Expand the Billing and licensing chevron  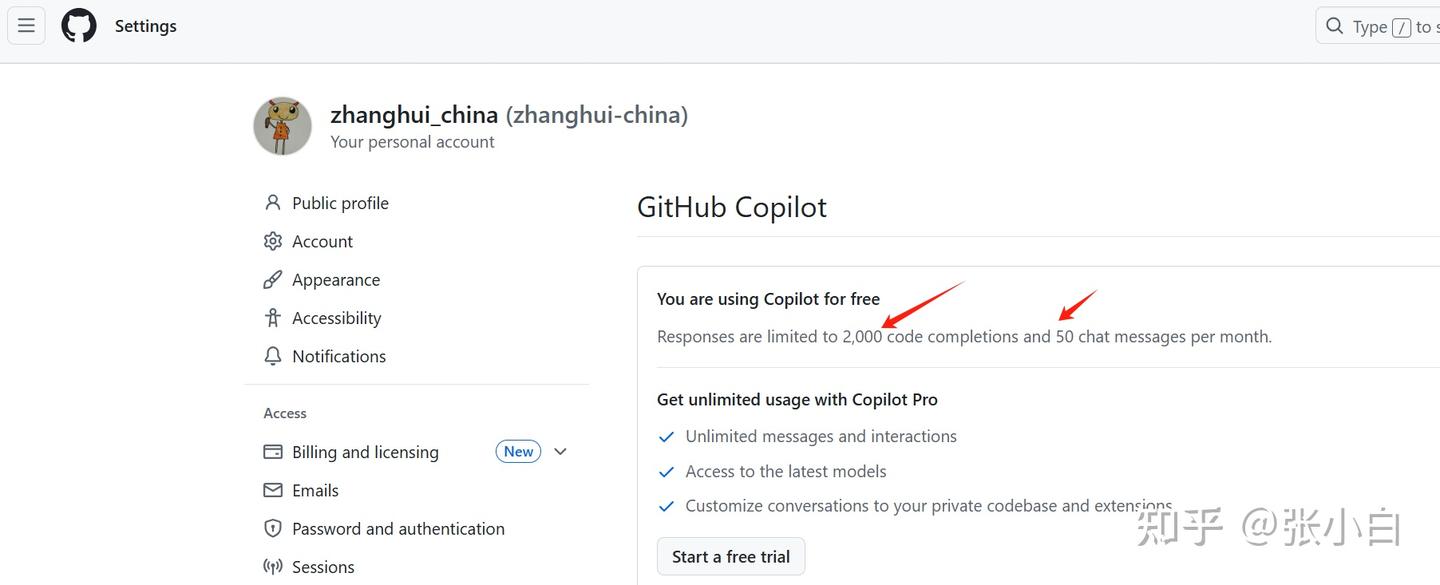click(560, 452)
